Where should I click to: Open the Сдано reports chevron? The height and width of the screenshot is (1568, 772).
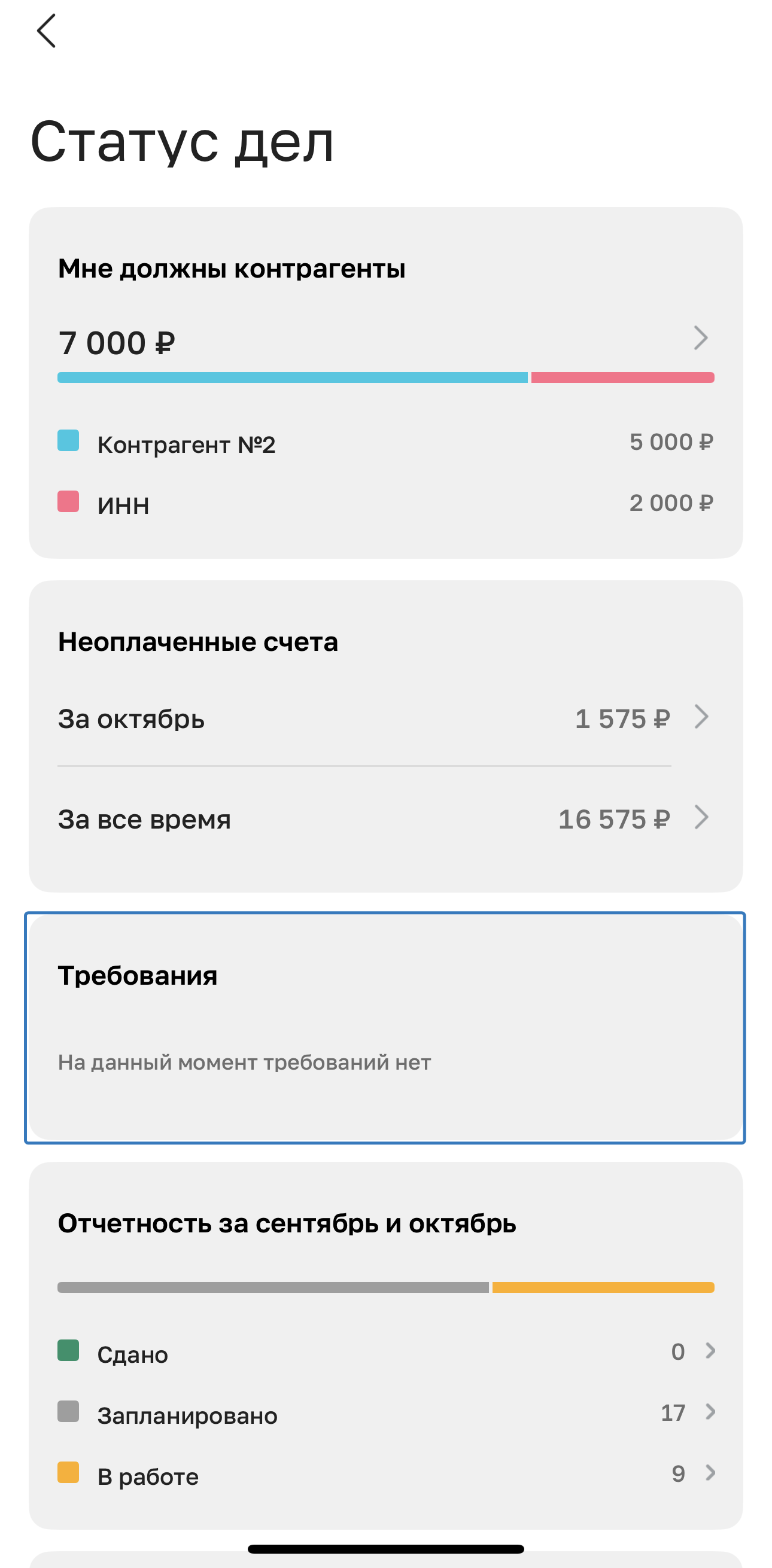(x=710, y=1351)
